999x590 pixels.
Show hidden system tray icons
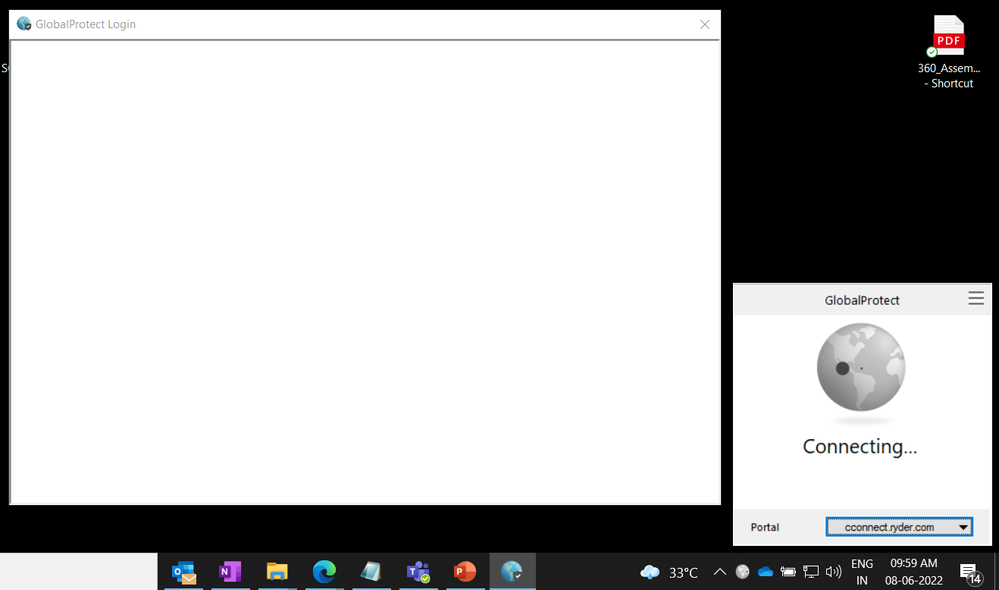click(x=719, y=572)
